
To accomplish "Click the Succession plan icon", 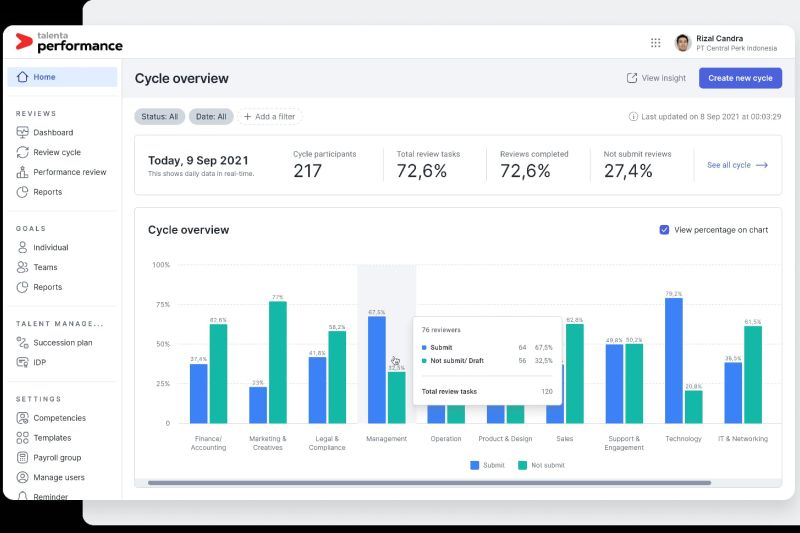I will 23,342.
